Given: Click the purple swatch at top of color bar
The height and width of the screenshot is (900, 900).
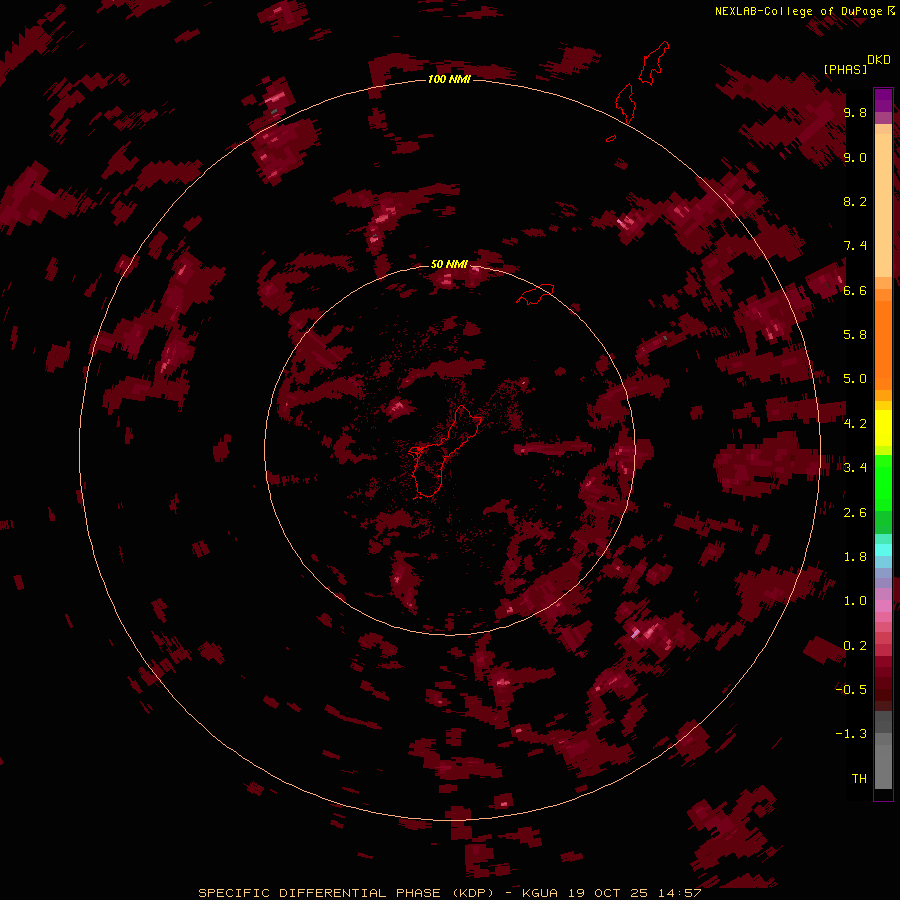Looking at the screenshot, I should coord(883,100).
